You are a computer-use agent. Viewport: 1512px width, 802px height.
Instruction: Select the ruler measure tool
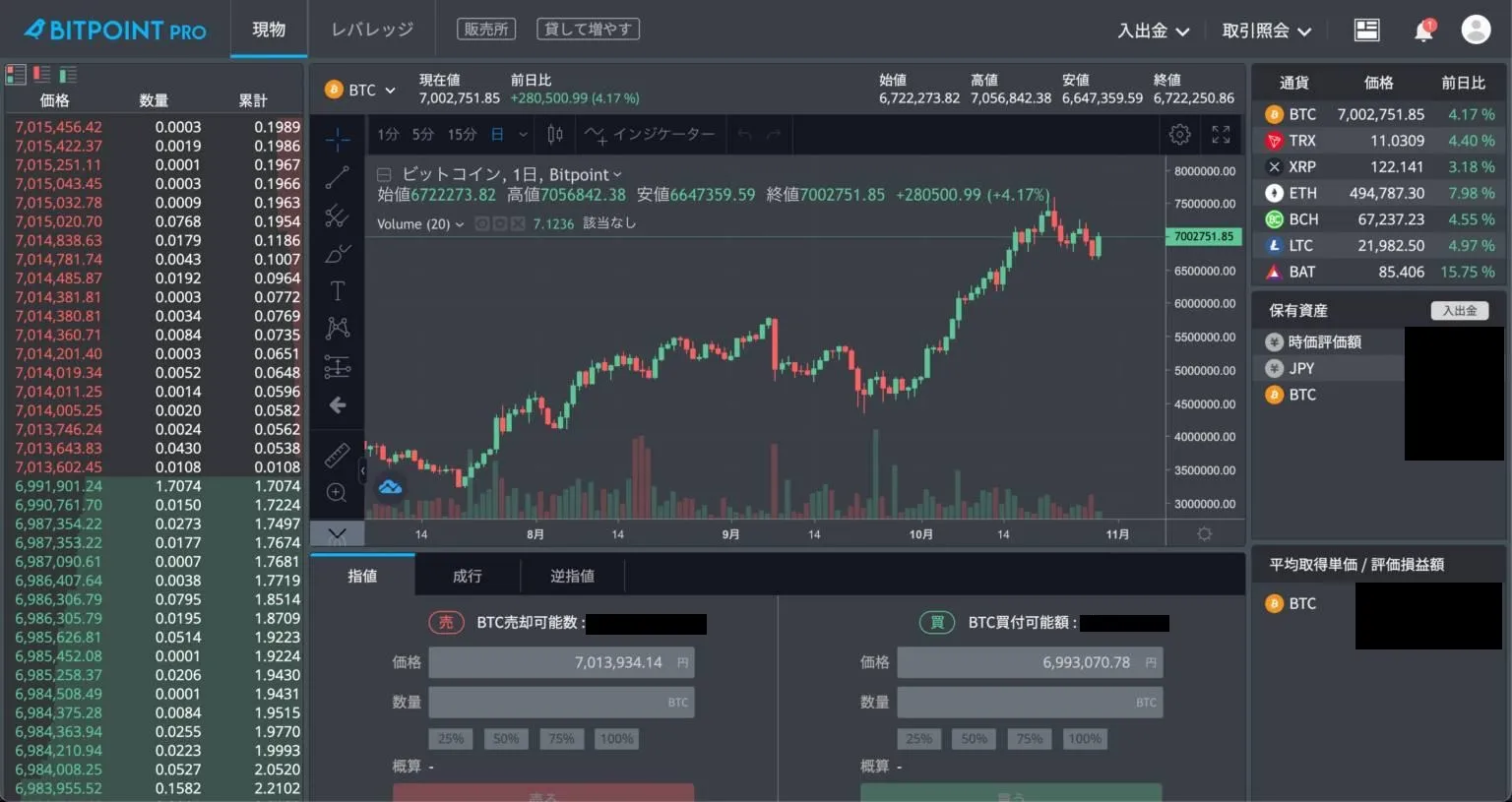pyautogui.click(x=337, y=455)
